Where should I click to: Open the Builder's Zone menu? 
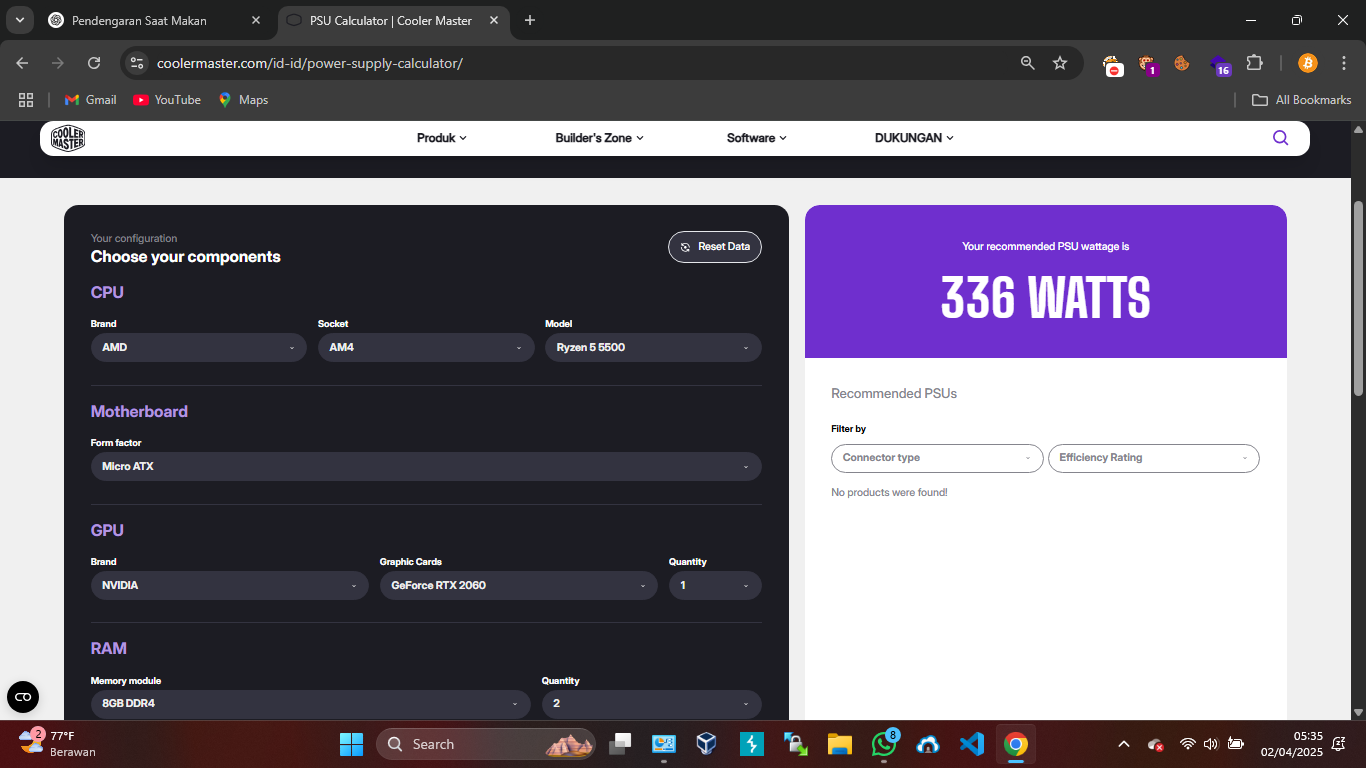pos(599,138)
